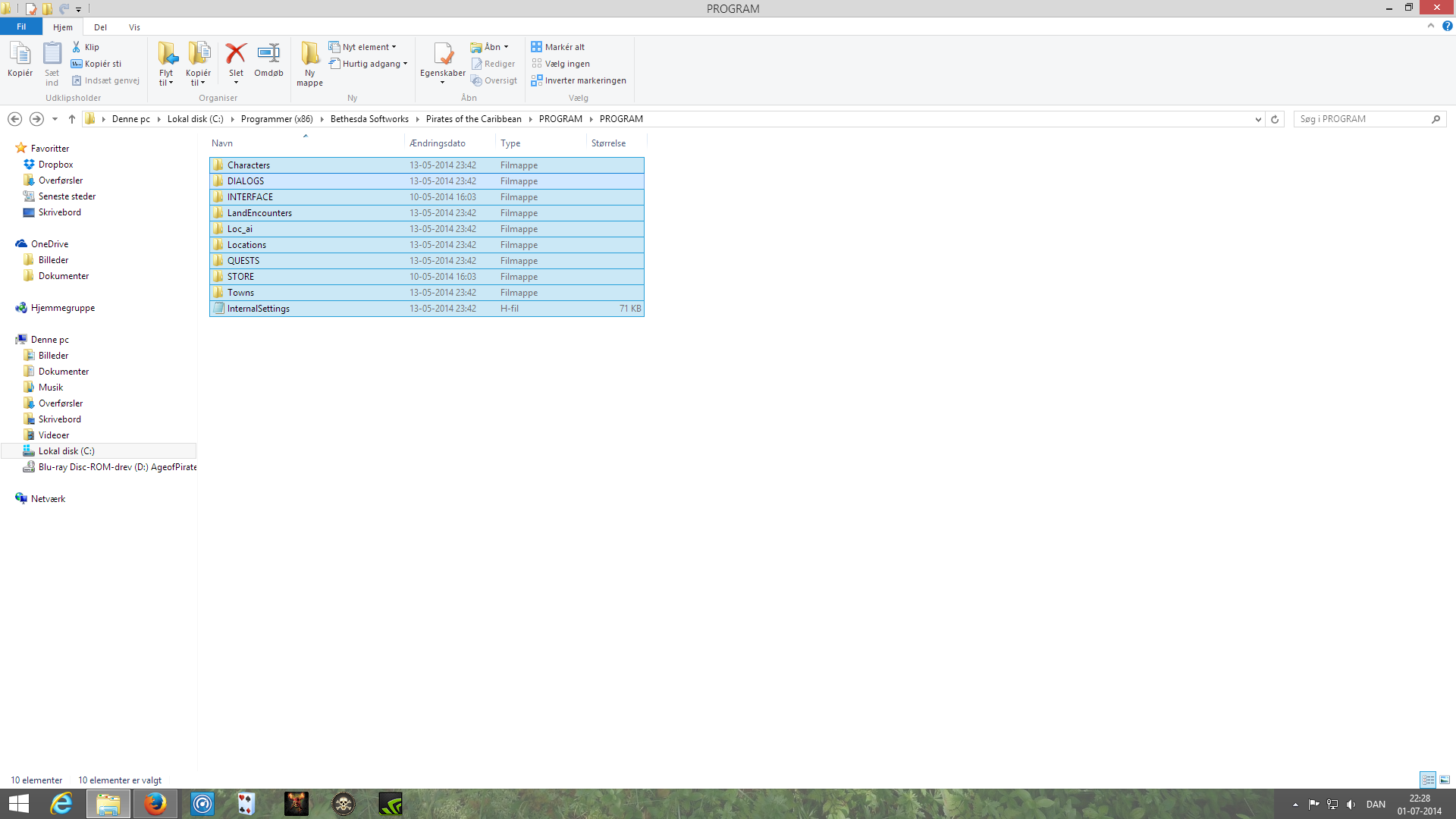Select the QUESTS folder
1456x819 pixels.
[x=427, y=261]
